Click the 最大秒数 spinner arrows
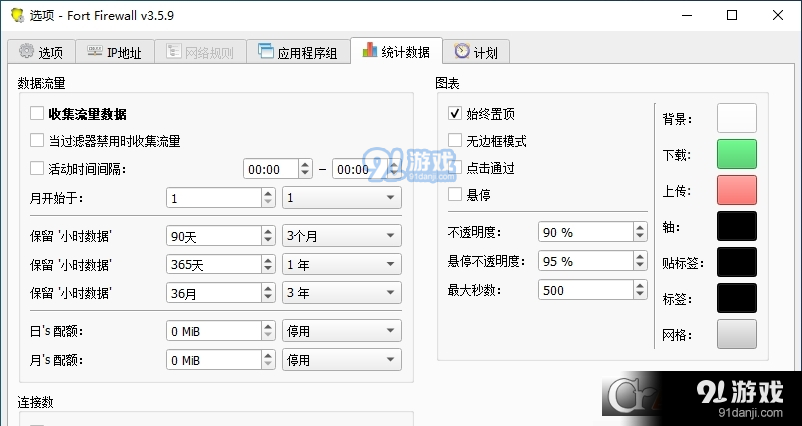 coord(640,289)
